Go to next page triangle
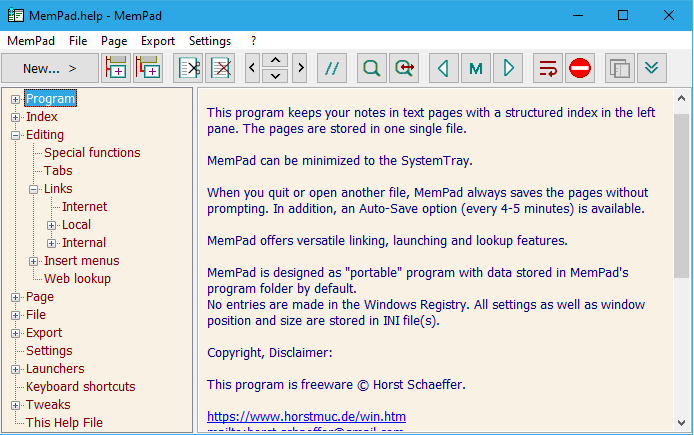Viewport: 694px width, 435px height. [x=508, y=68]
